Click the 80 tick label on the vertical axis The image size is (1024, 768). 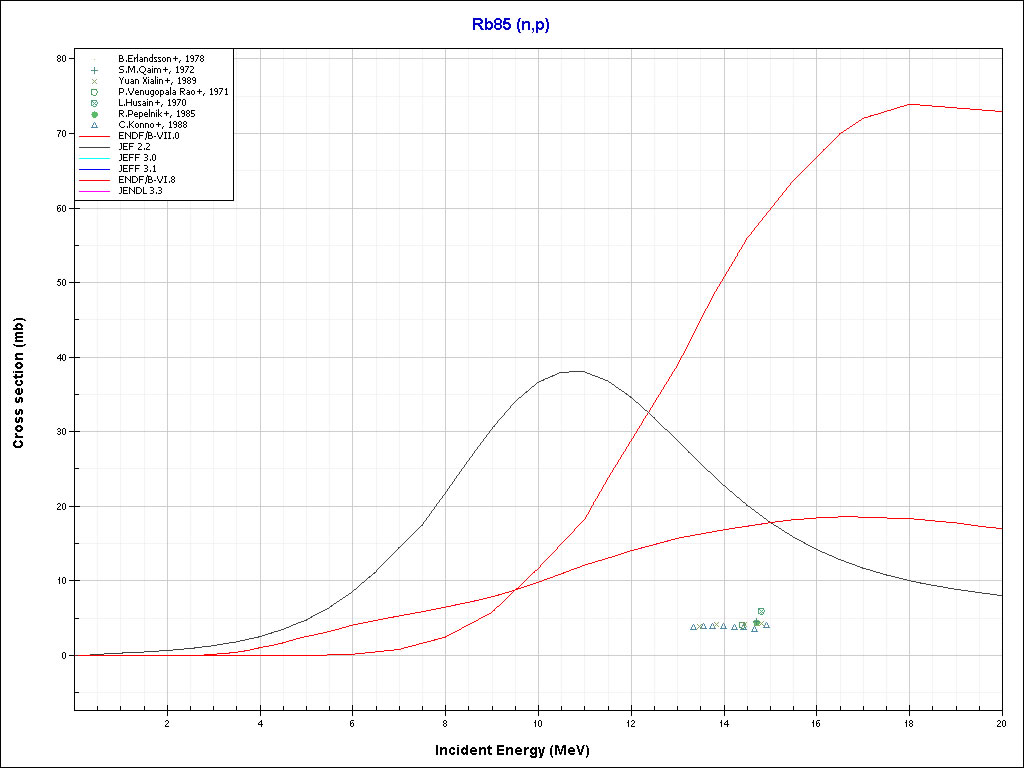pyautogui.click(x=60, y=59)
